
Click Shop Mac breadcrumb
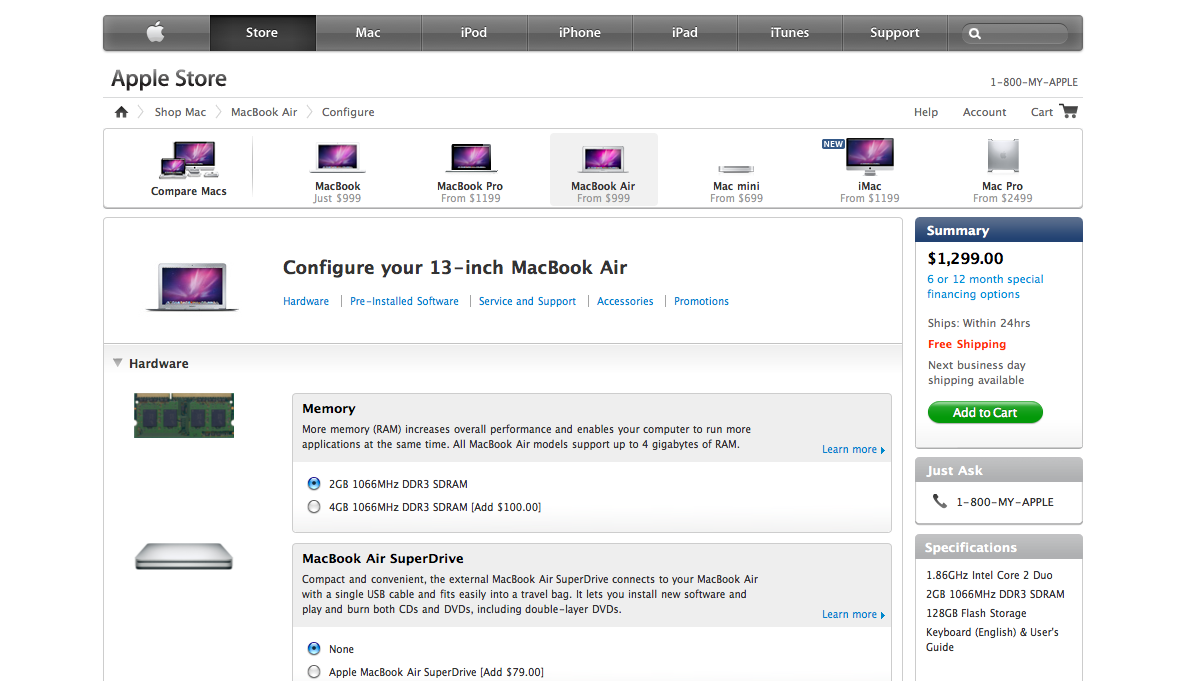[x=180, y=112]
